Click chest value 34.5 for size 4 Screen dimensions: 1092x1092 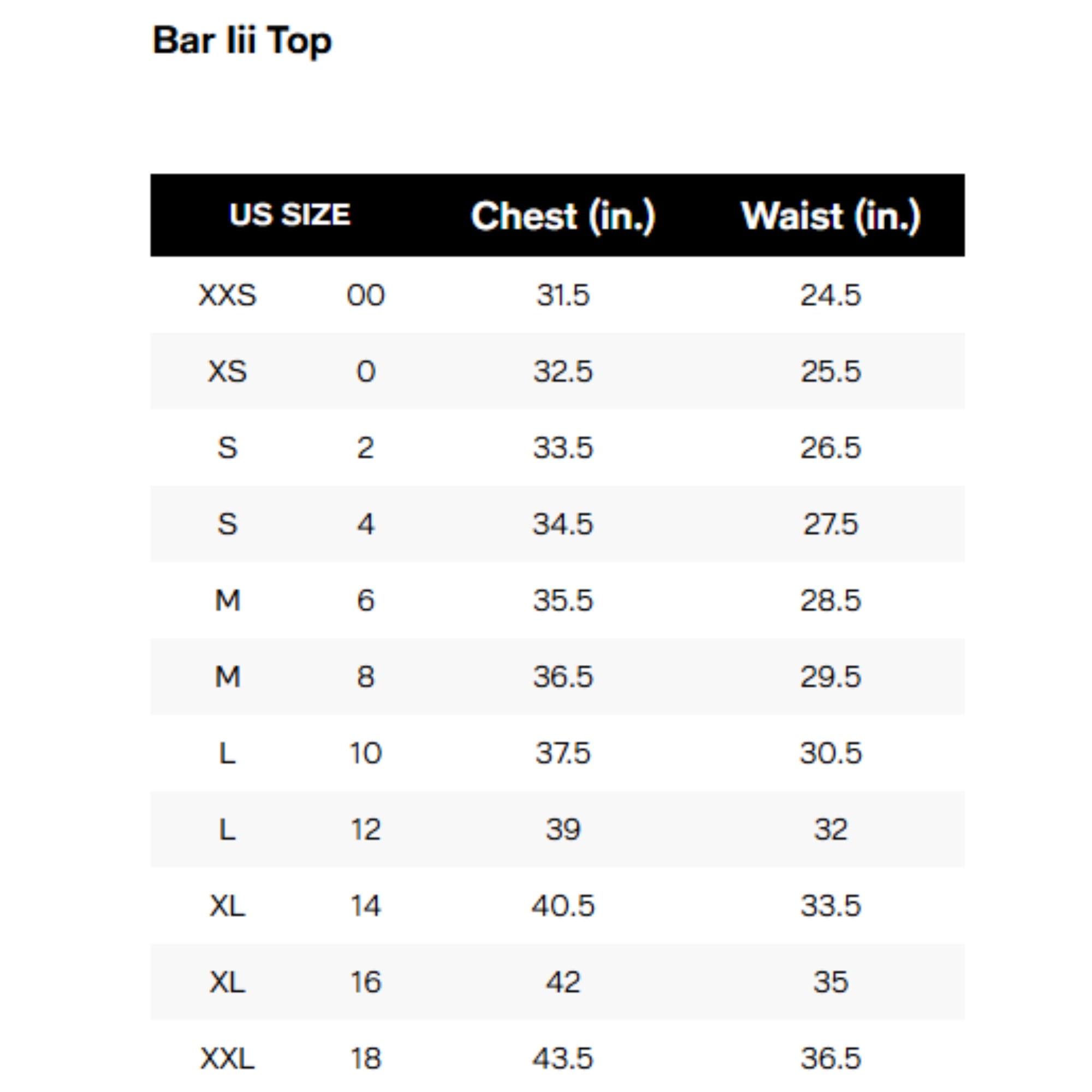563,524
